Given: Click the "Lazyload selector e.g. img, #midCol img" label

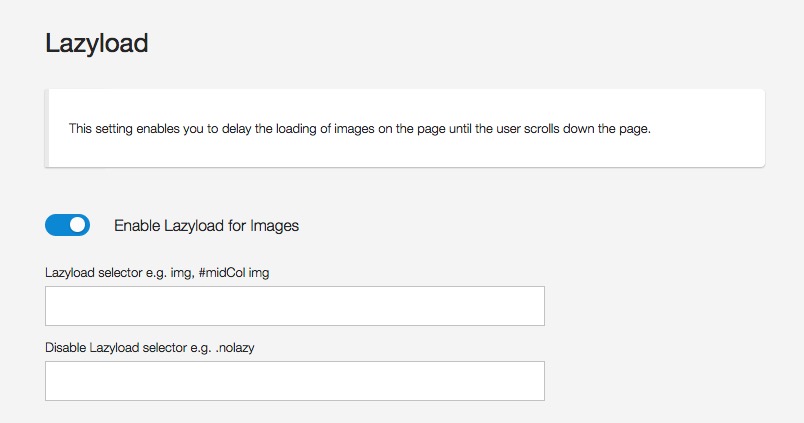Looking at the screenshot, I should coord(157,272).
